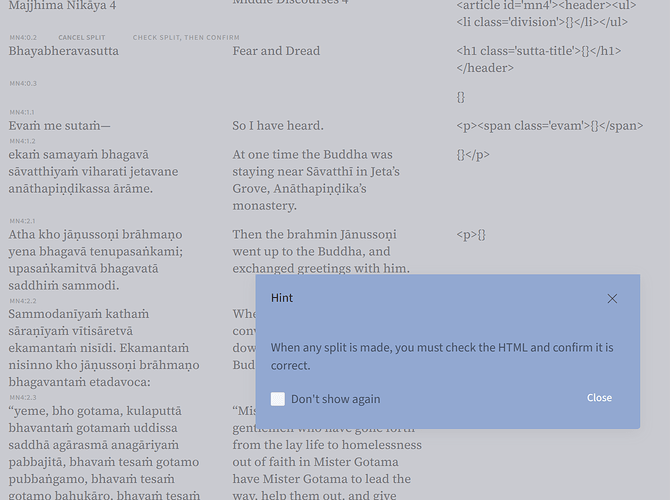The image size is (670, 500).
Task: Click the MN4:0.2 segment ID label
Action: 23,37
